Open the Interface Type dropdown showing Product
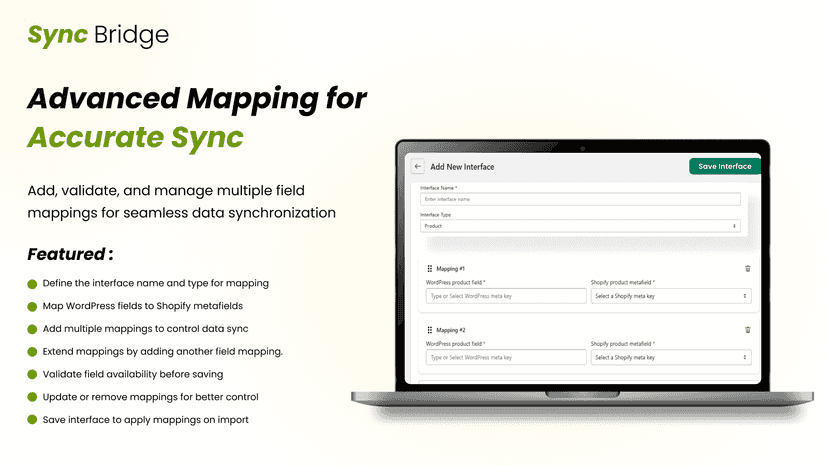 (580, 226)
